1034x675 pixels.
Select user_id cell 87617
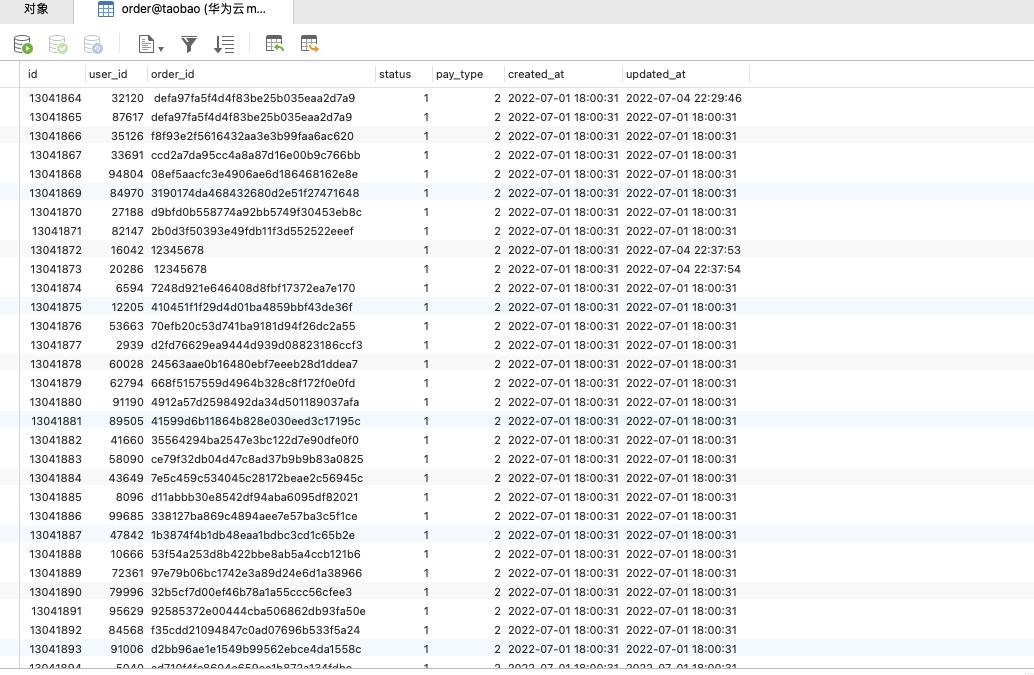127,117
